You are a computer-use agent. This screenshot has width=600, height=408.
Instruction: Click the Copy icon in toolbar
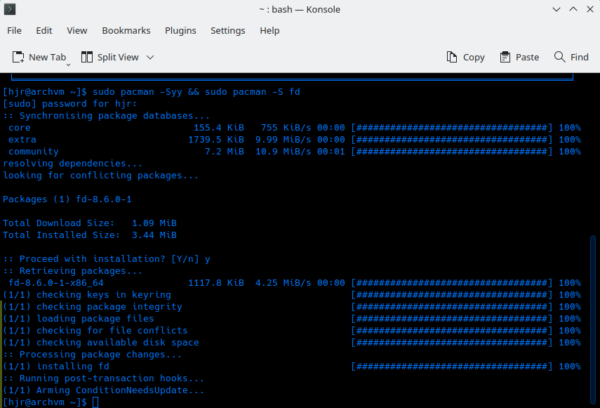(452, 57)
